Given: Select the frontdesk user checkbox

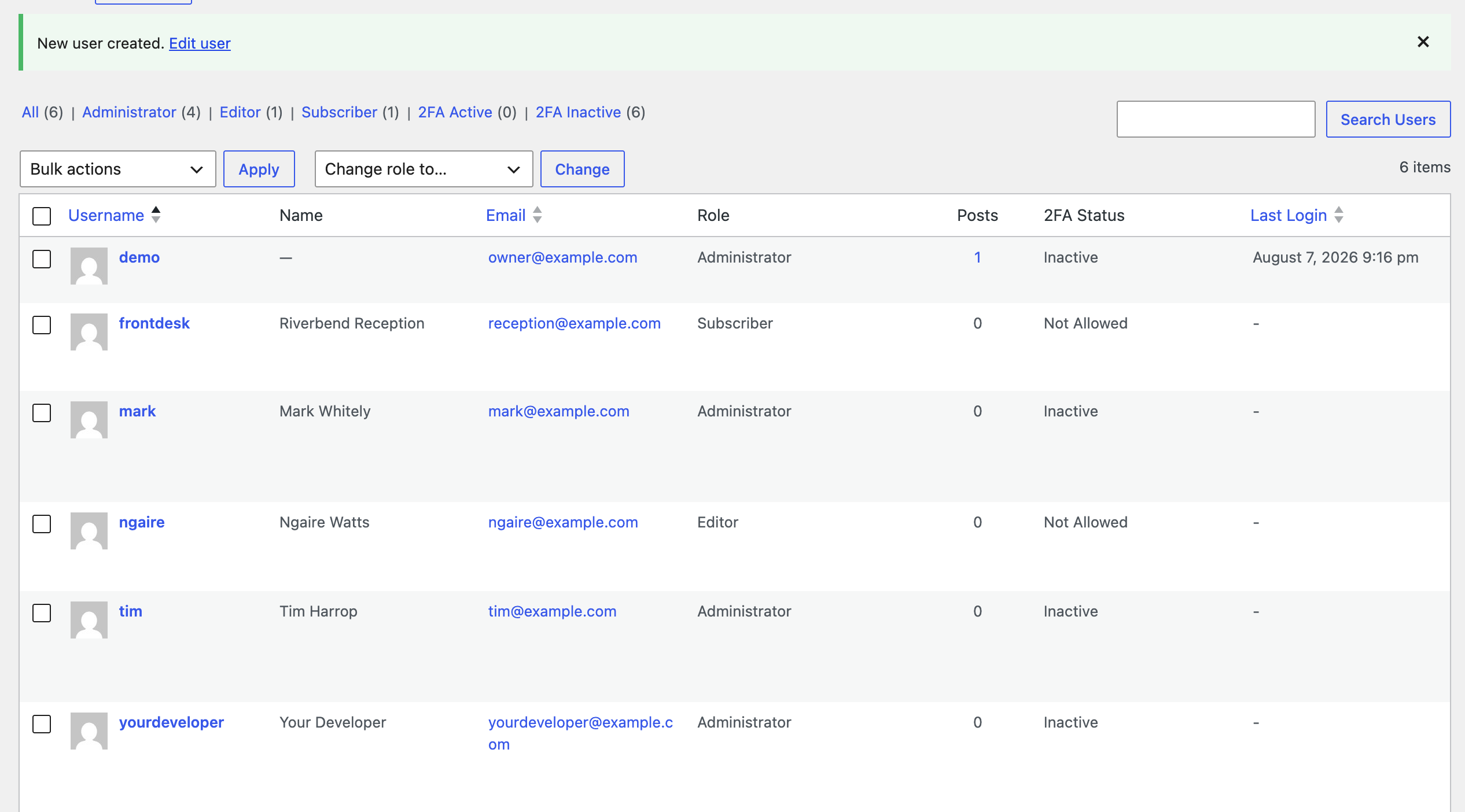Looking at the screenshot, I should 42,324.
